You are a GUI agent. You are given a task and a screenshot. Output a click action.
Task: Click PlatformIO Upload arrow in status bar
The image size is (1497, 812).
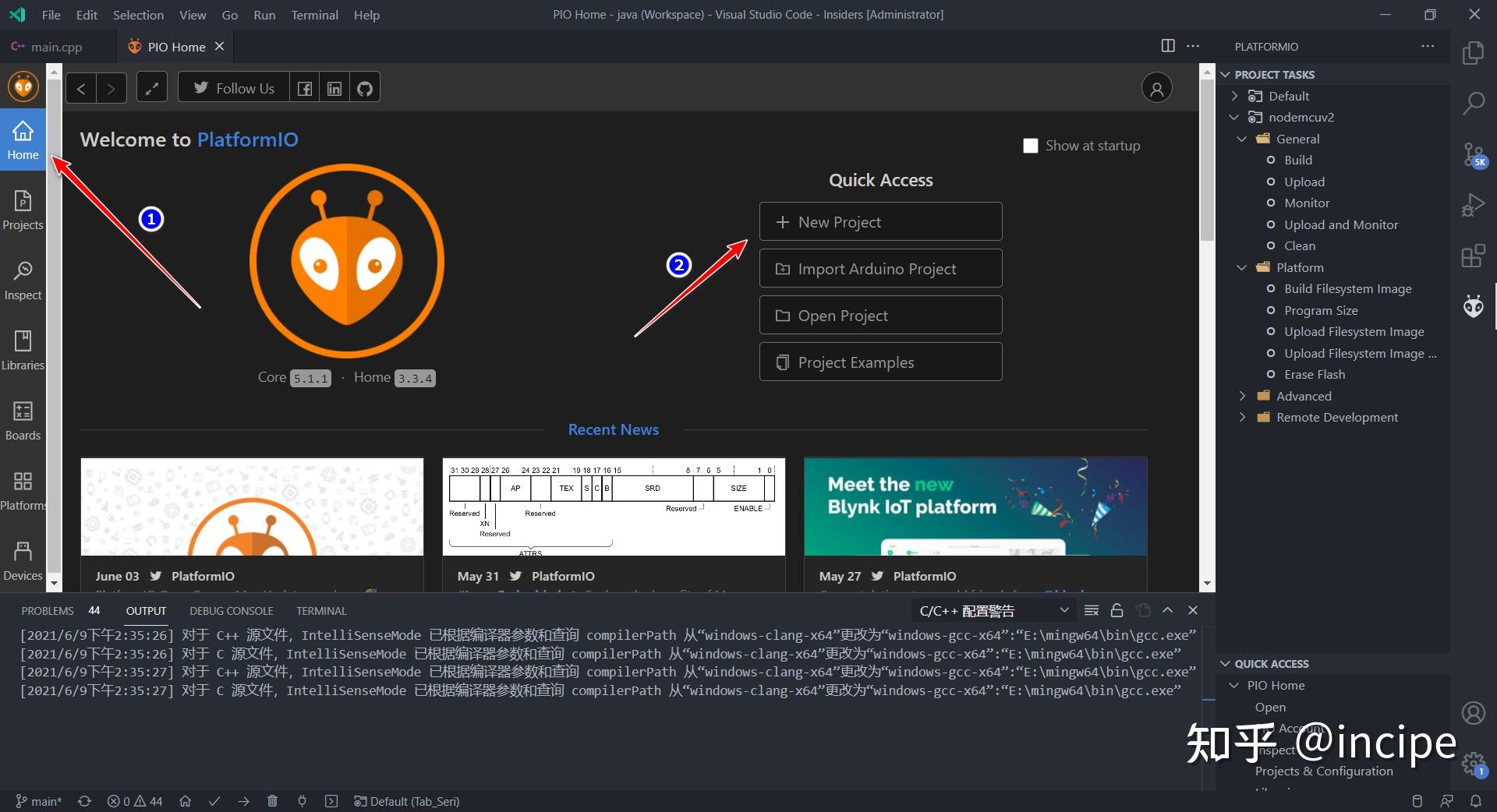[x=243, y=801]
